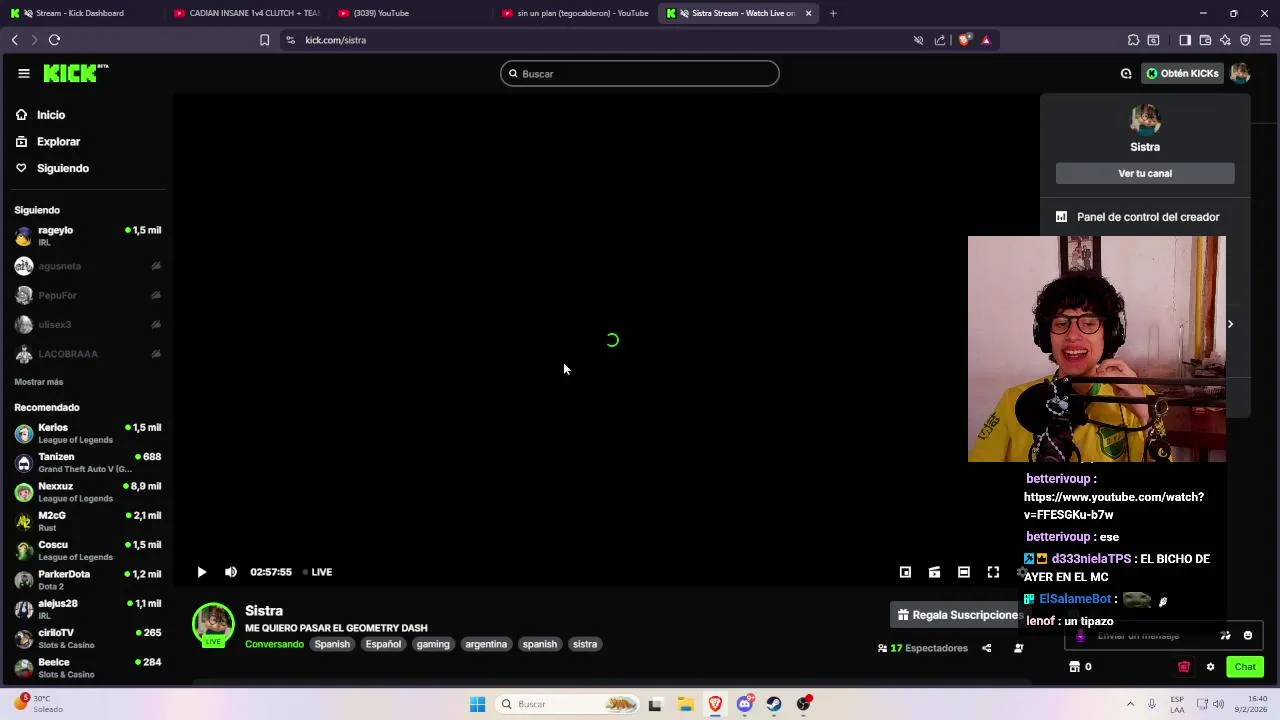Viewport: 1280px width, 720px height.
Task: Expand the chevron arrow in profile dropdown
Action: [x=1230, y=324]
